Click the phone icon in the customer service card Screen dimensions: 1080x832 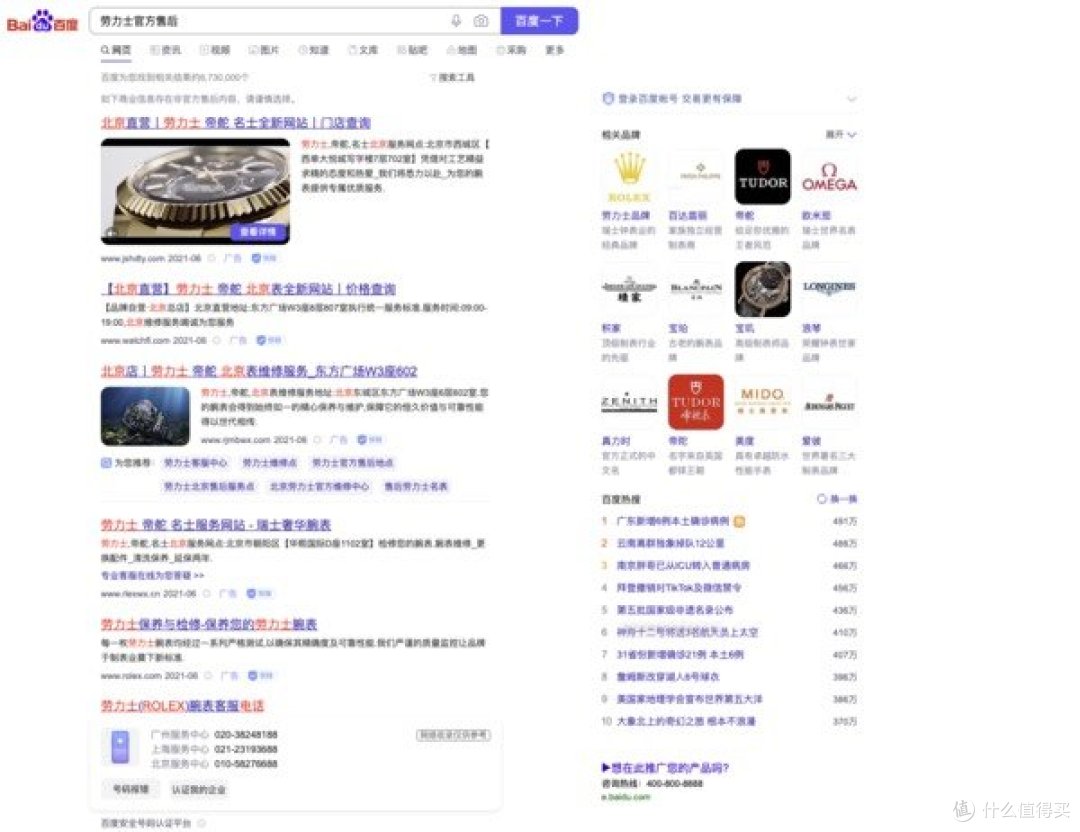(x=121, y=747)
